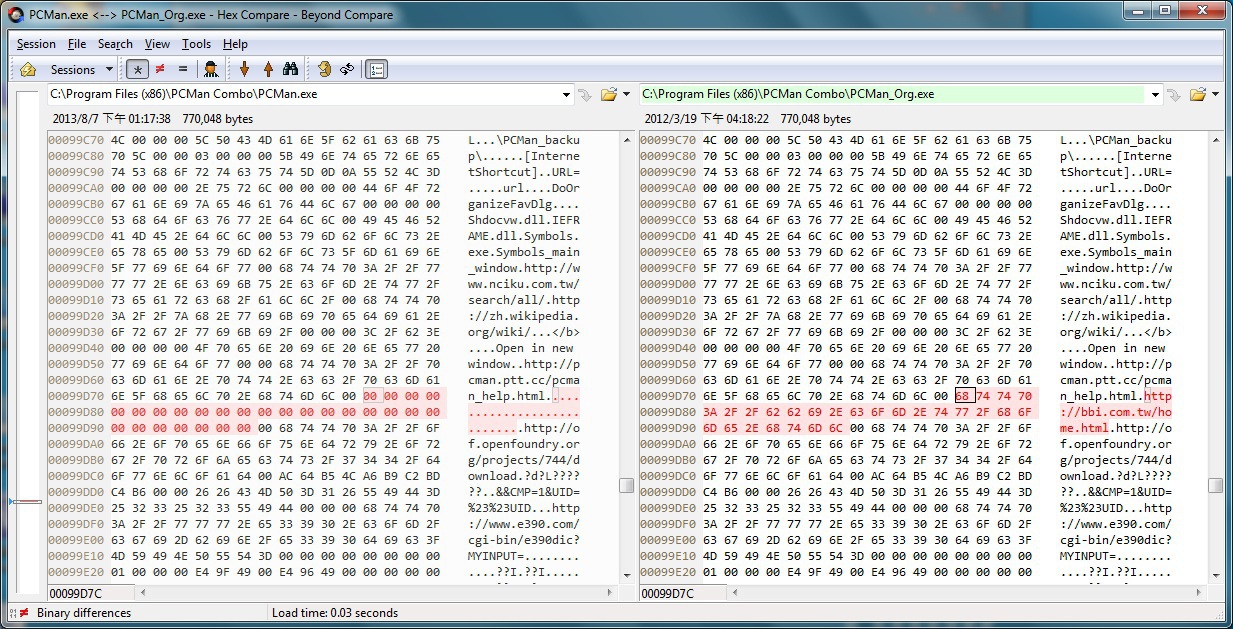Click 'Load time: 0.03 seconds' status text
Image resolution: width=1233 pixels, height=629 pixels.
click(x=334, y=613)
